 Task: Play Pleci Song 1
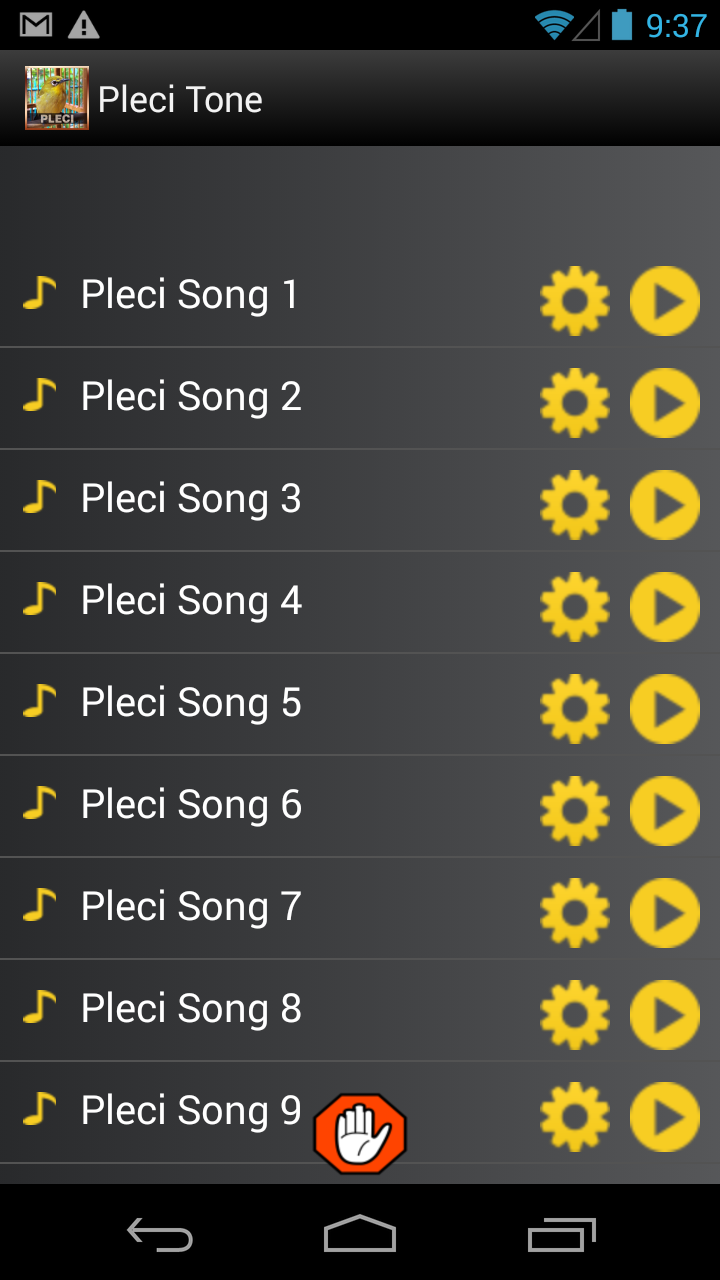coord(664,301)
